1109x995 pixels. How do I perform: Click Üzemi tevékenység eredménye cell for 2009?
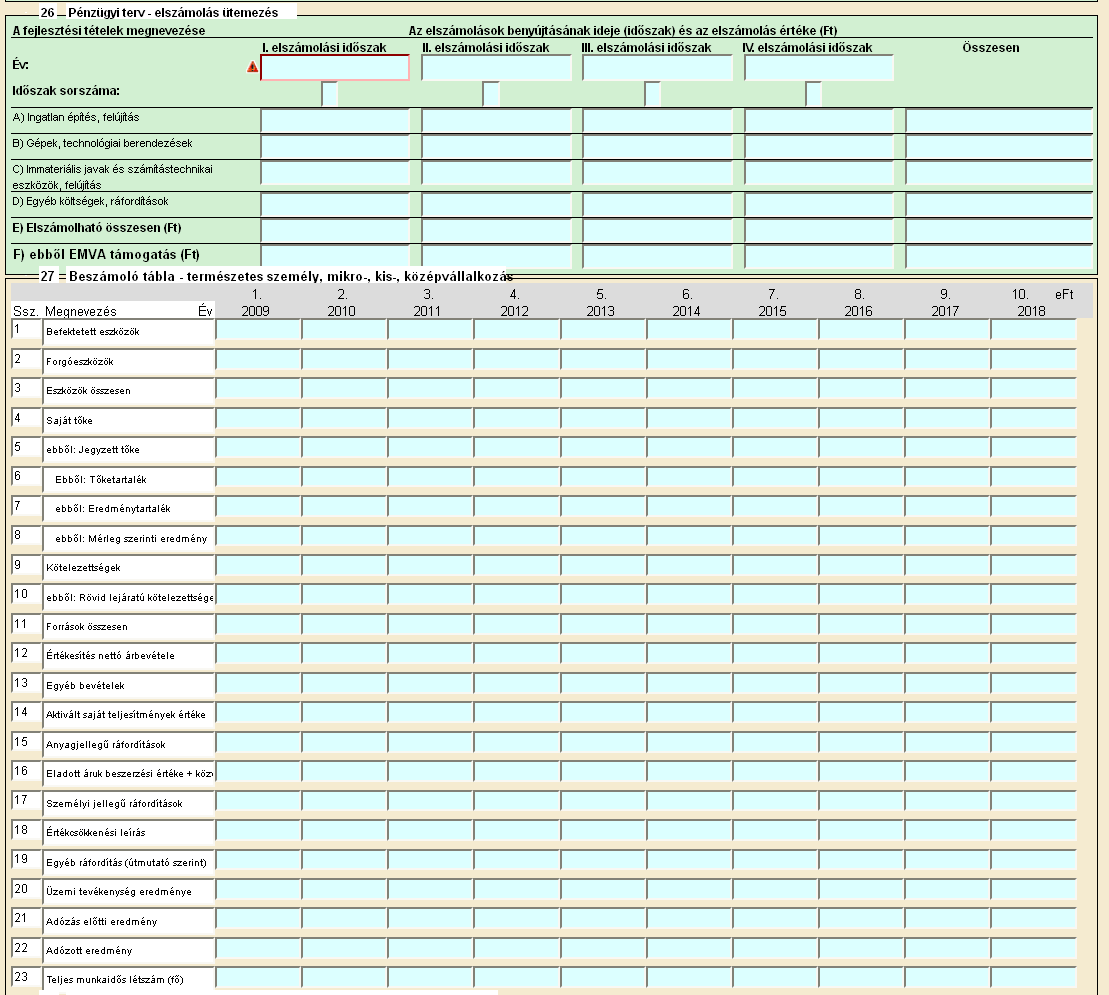click(258, 890)
